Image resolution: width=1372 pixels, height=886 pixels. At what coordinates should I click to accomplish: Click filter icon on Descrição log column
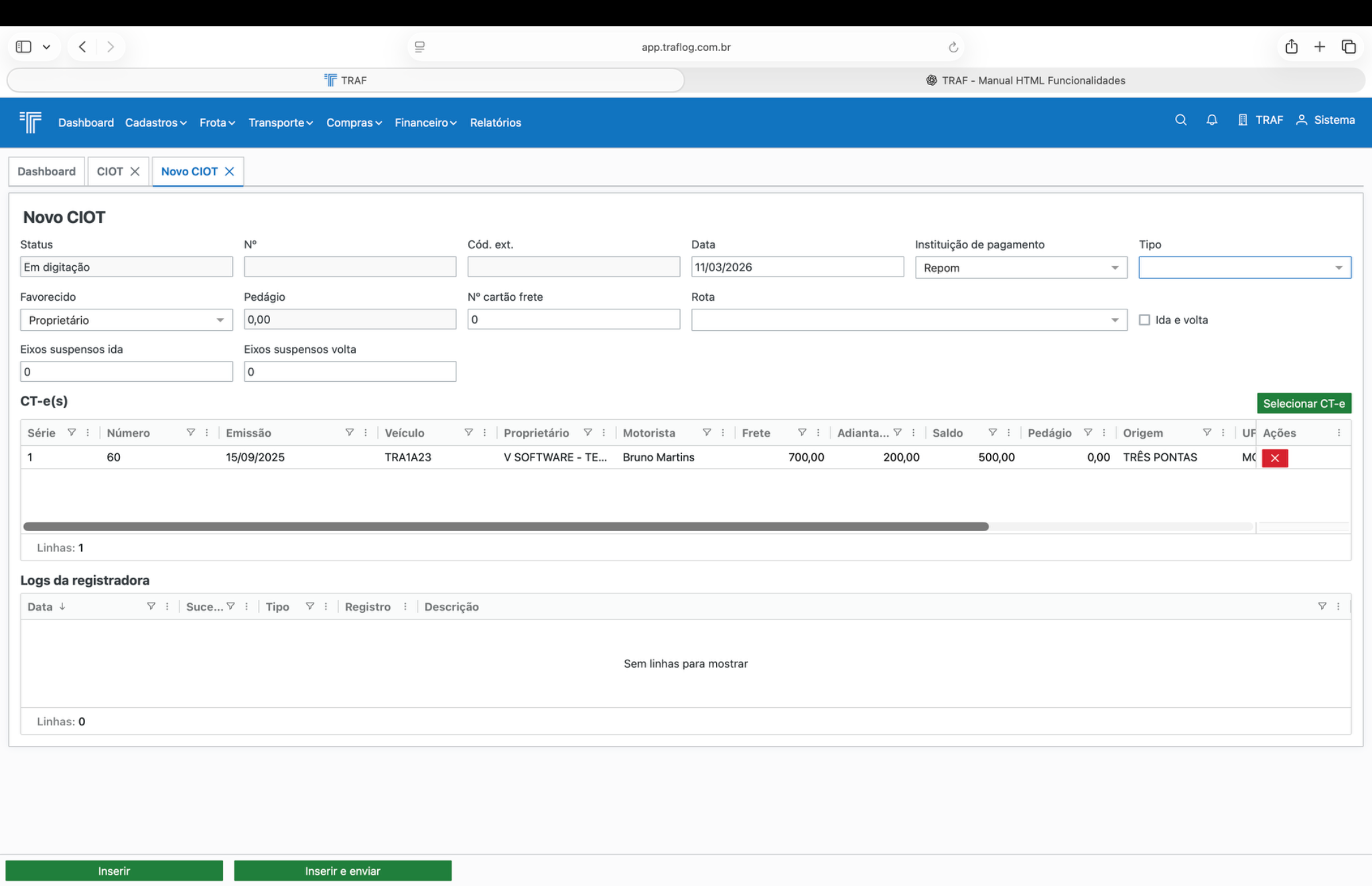click(1322, 606)
